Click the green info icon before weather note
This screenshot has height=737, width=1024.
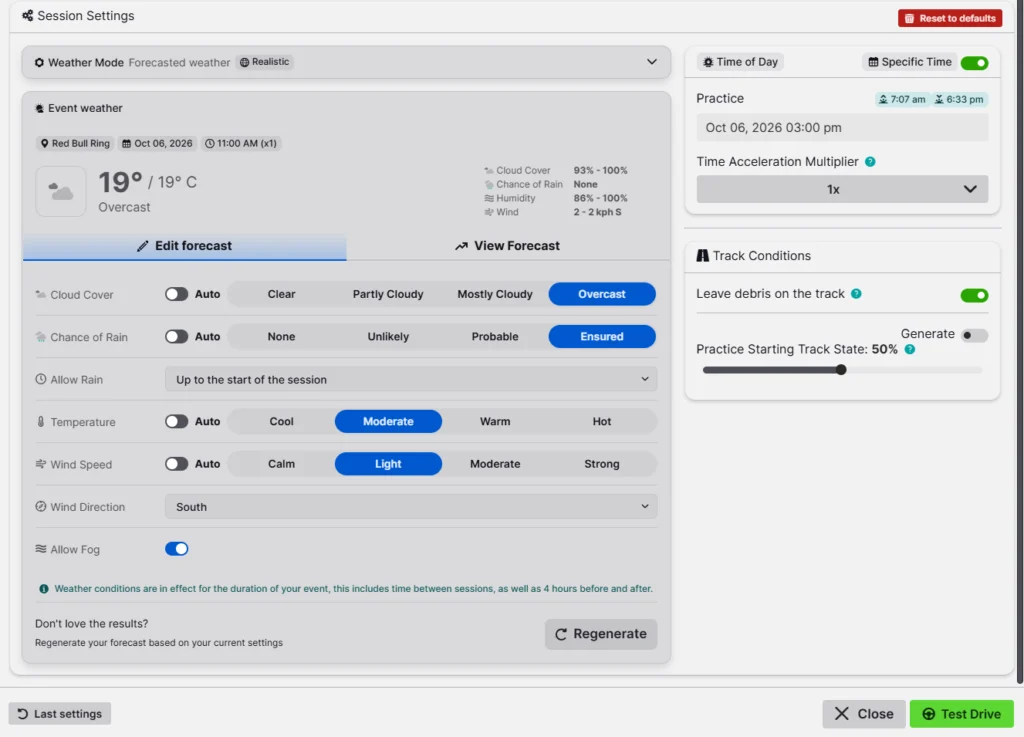point(44,589)
